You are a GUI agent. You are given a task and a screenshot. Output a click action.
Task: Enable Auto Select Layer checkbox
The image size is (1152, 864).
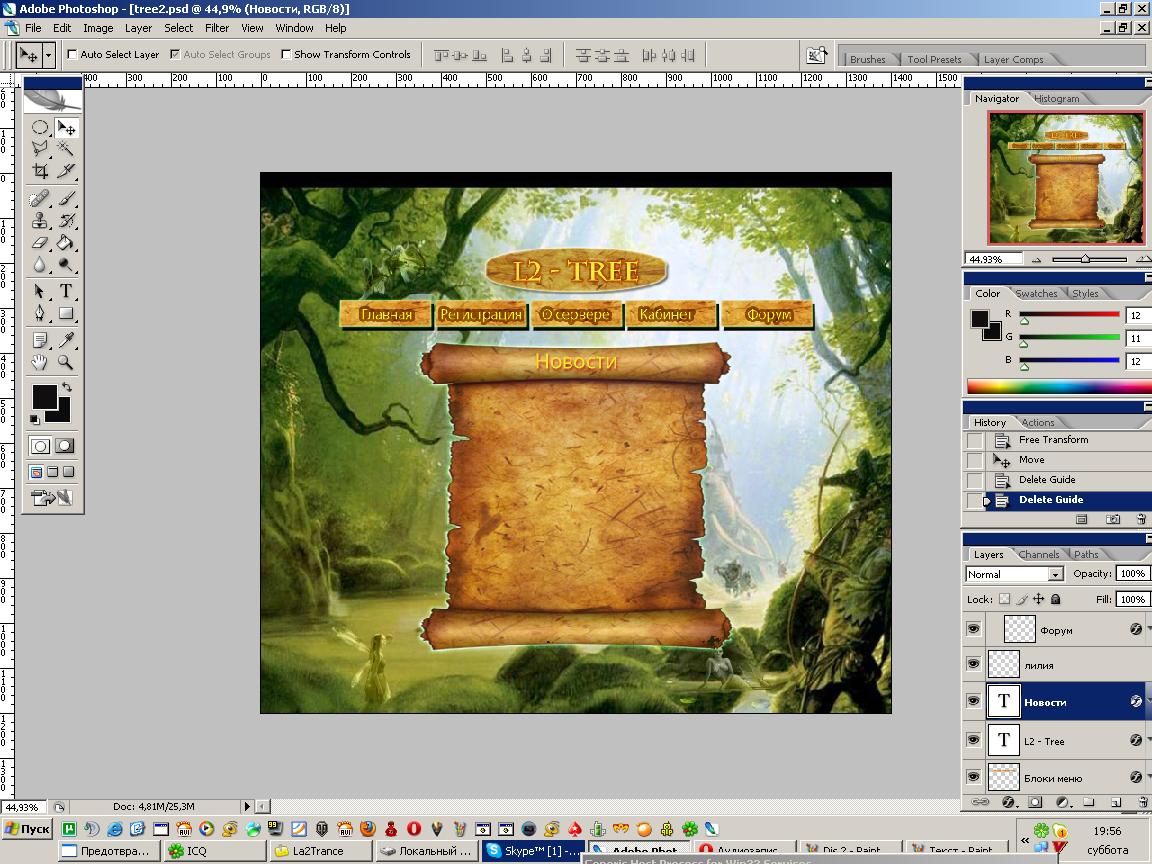pos(72,55)
